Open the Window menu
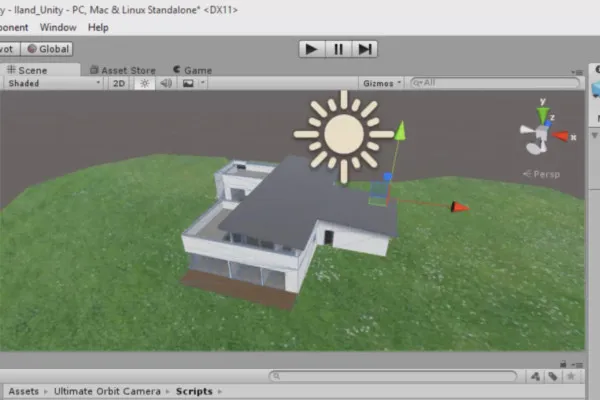This screenshot has width=600, height=400. point(58,28)
